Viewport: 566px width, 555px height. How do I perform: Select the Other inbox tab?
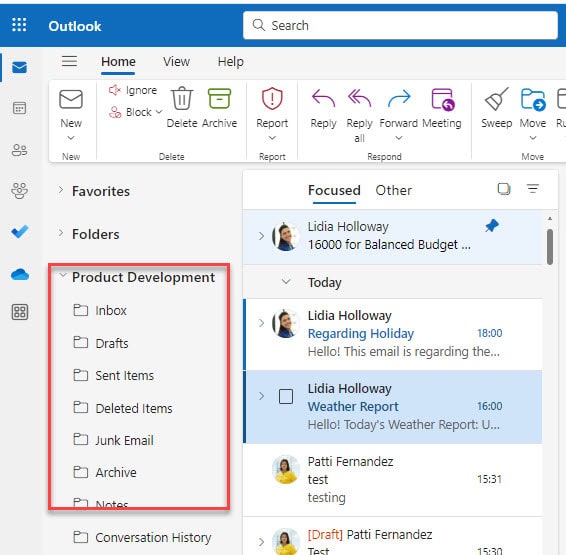click(x=394, y=190)
